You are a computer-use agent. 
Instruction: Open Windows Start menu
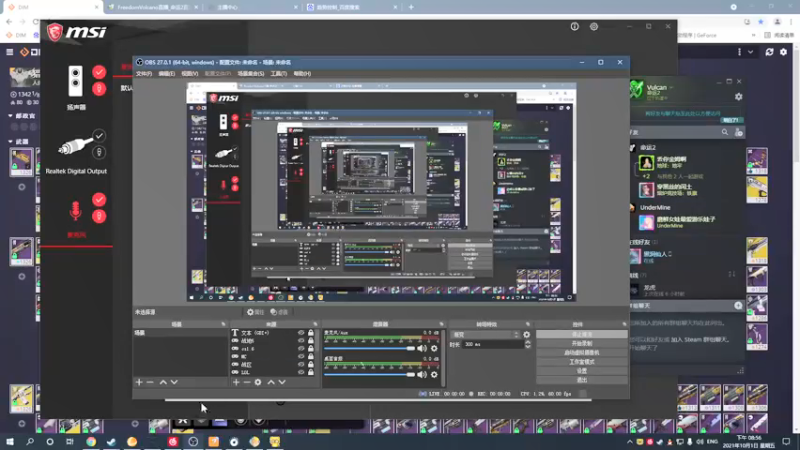10,441
